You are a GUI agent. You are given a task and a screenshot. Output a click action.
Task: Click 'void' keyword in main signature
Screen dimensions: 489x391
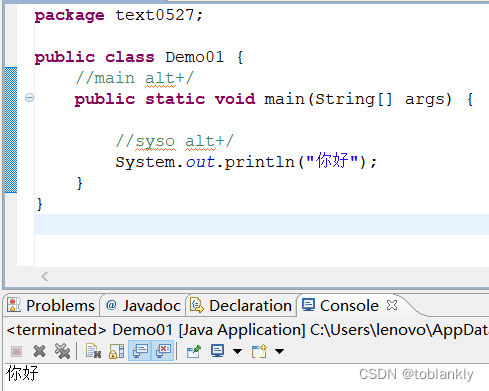[235, 99]
